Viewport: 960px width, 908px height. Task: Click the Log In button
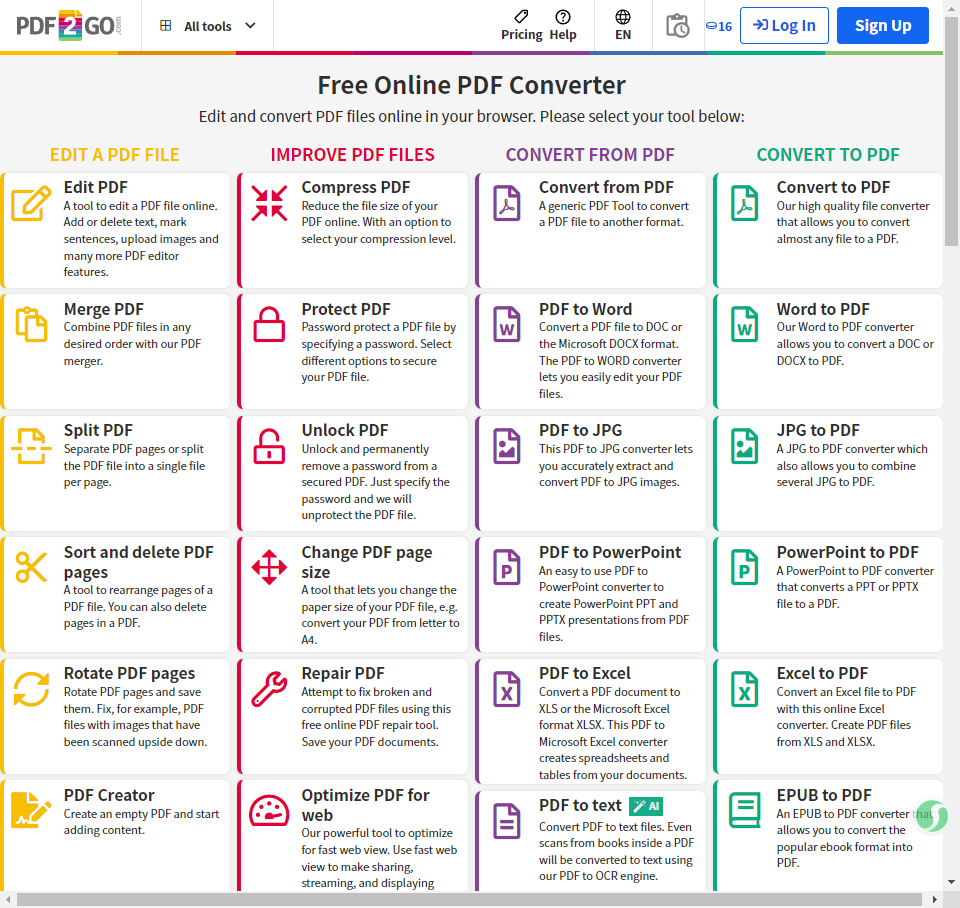click(x=784, y=26)
